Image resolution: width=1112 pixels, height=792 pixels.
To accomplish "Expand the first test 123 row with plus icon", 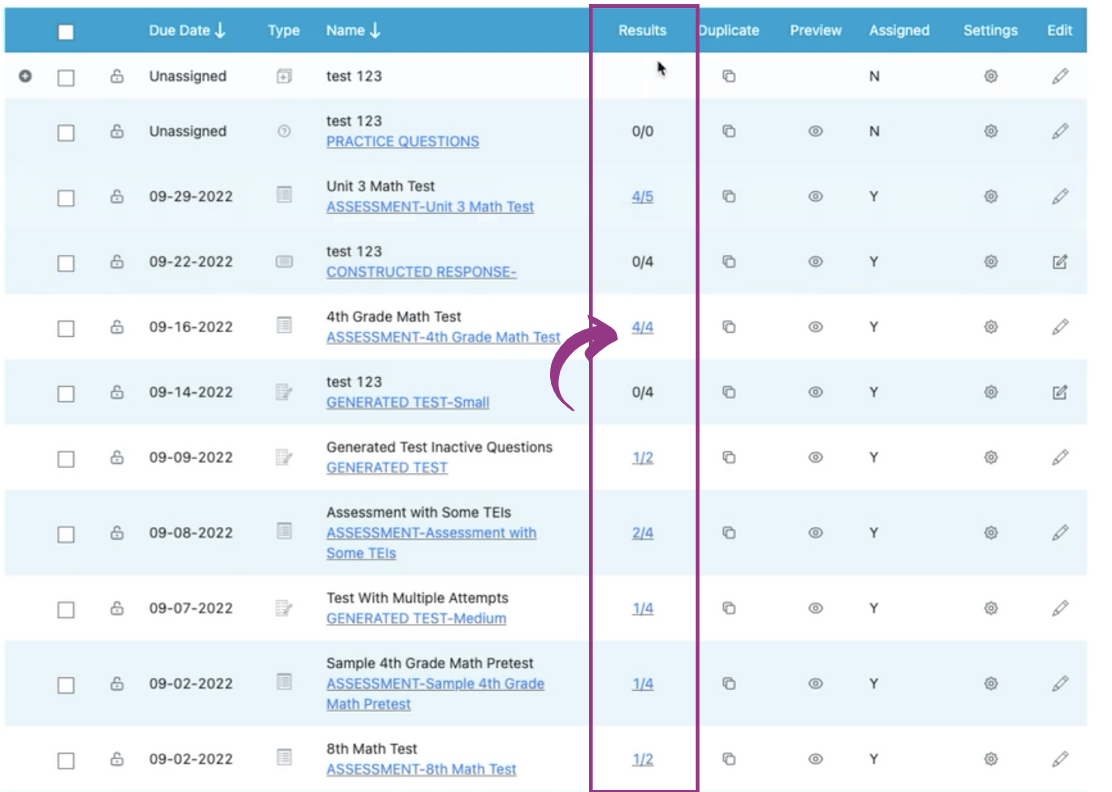I will click(x=26, y=76).
